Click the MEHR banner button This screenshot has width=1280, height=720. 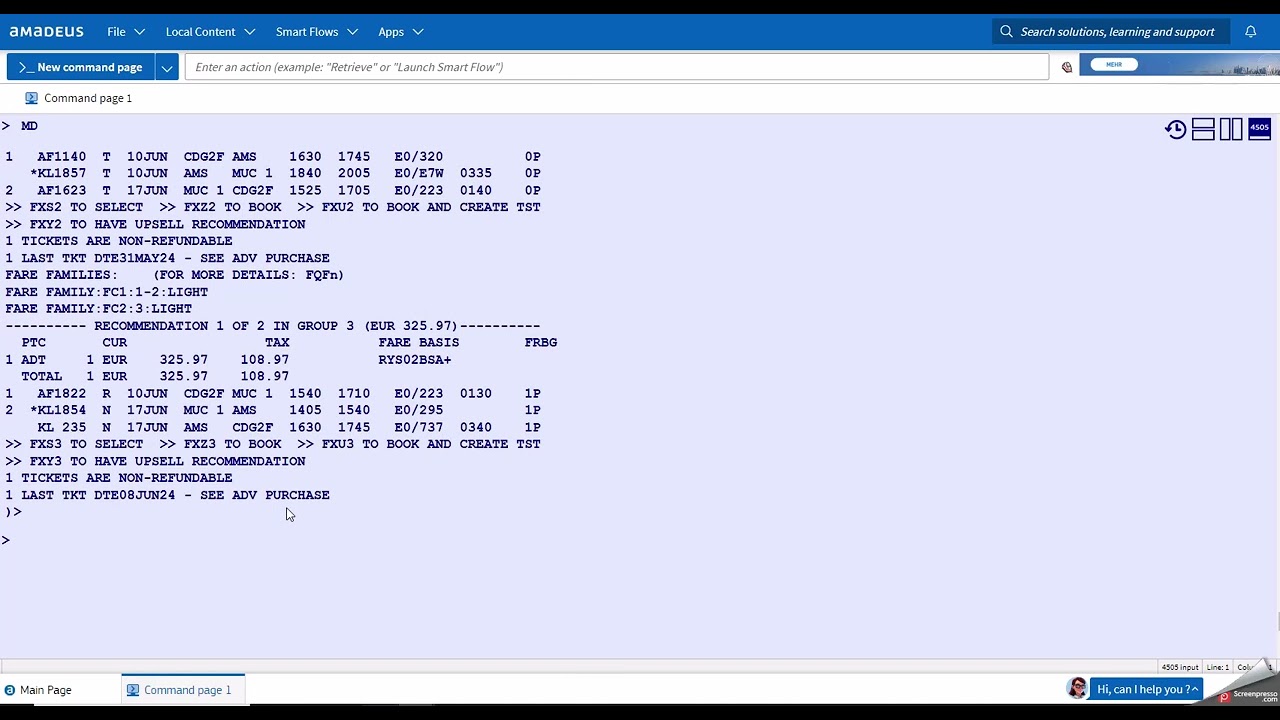1114,64
